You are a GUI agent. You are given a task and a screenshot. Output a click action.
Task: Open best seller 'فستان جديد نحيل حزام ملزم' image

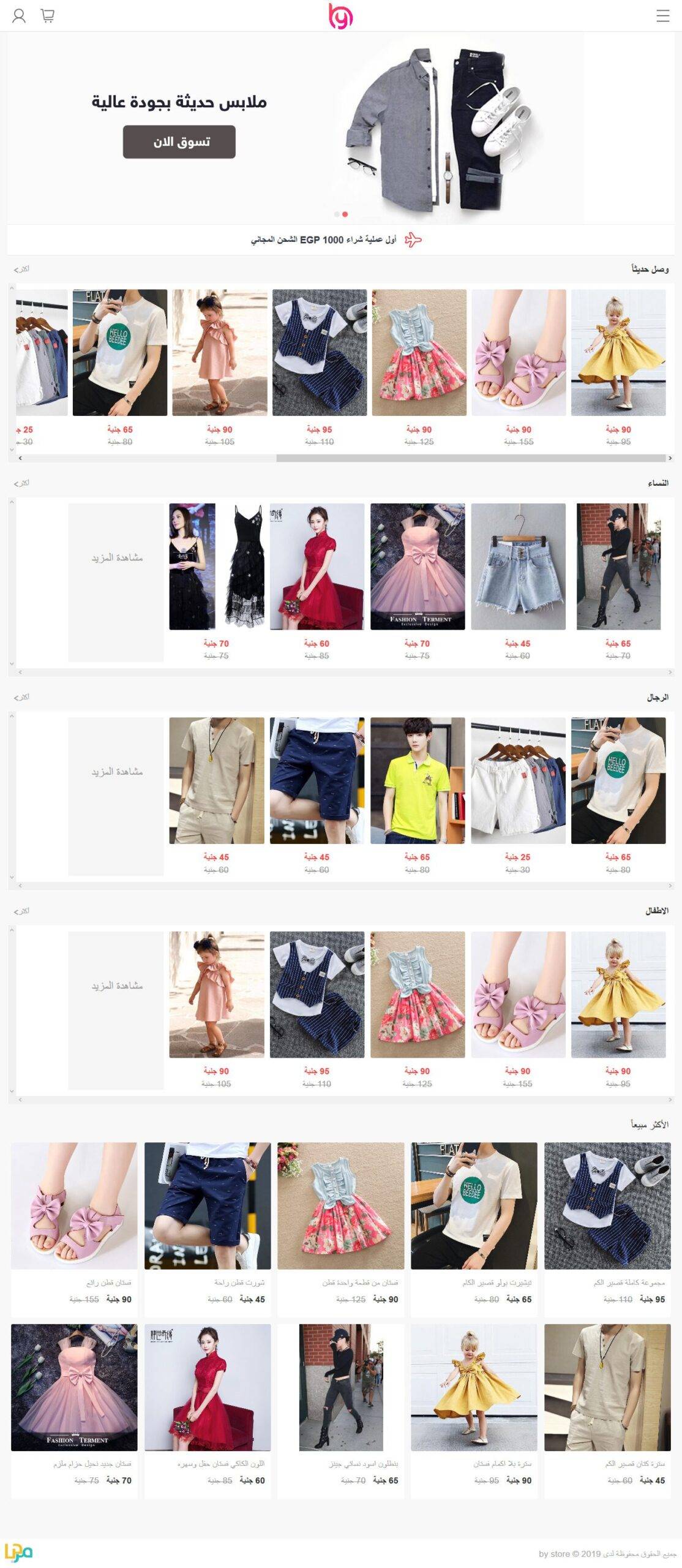[74, 1387]
